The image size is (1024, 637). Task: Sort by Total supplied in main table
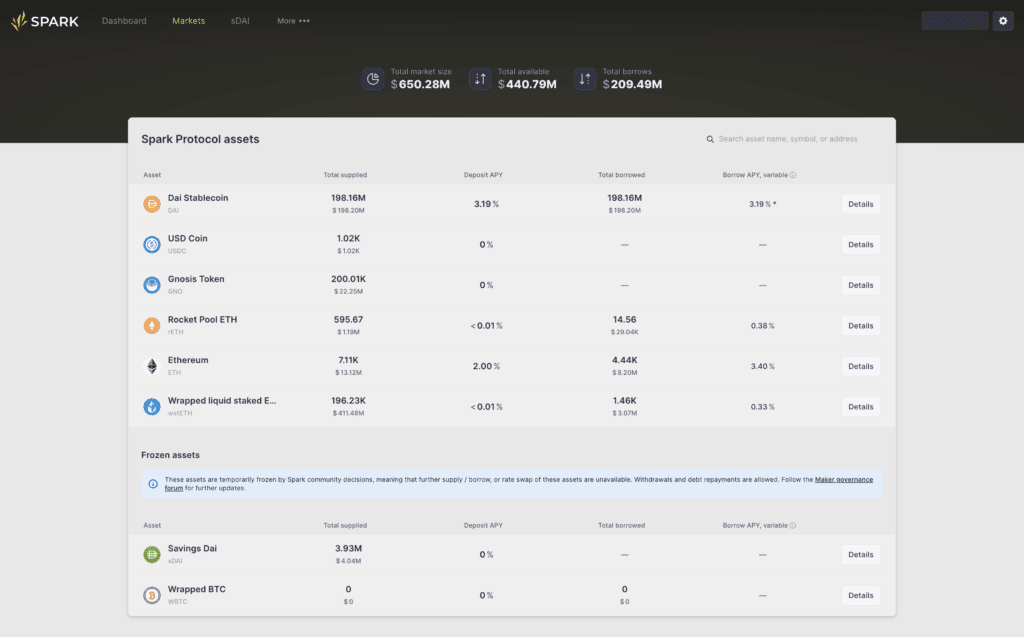click(x=345, y=175)
